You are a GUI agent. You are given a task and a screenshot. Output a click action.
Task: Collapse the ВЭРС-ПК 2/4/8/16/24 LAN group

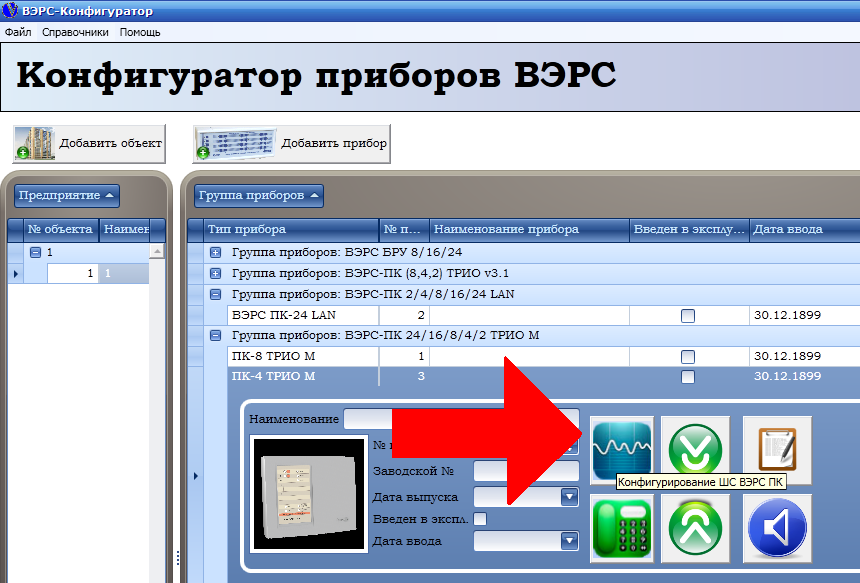(215, 295)
